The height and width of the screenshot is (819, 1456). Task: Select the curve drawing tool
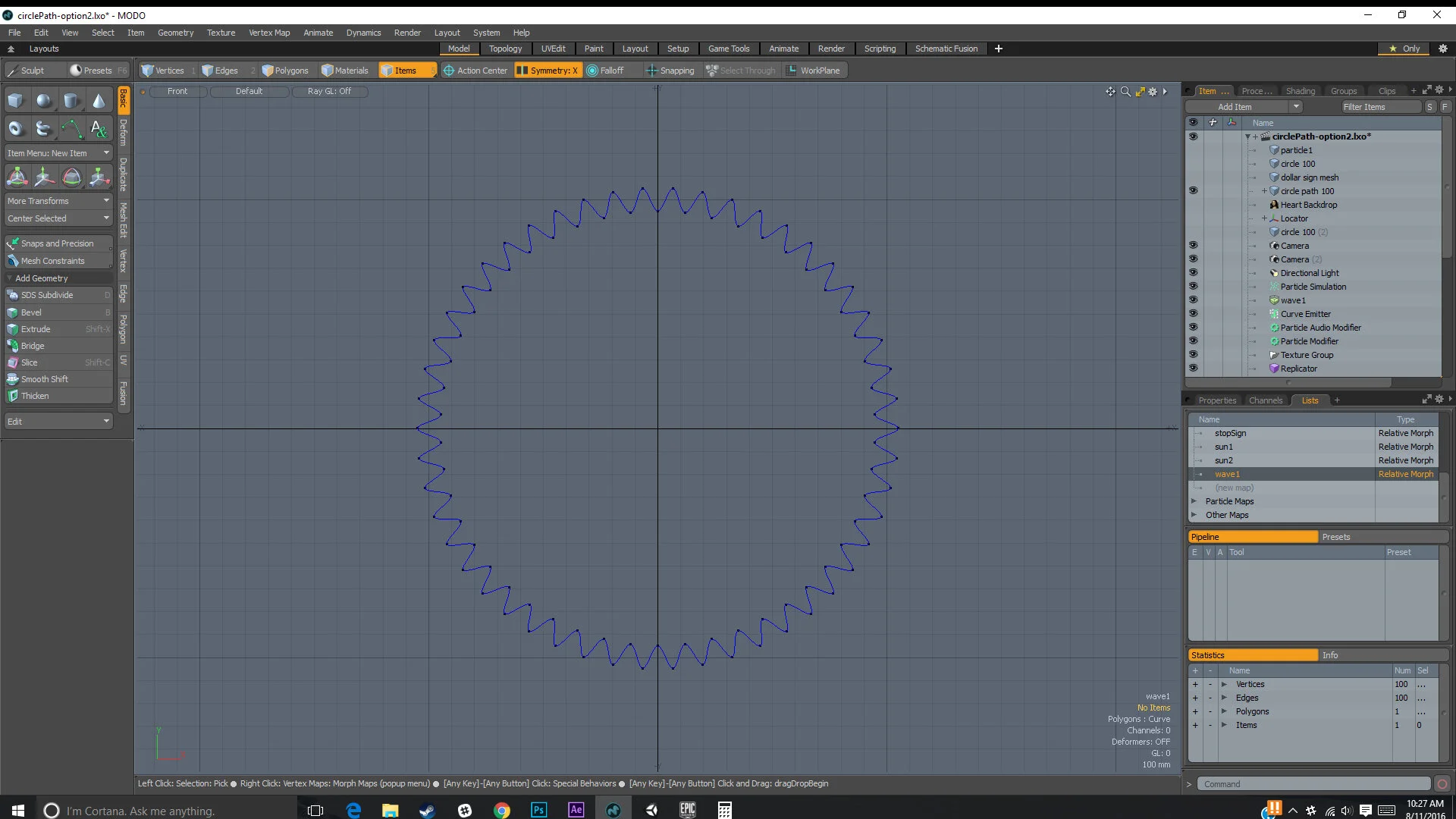(x=71, y=129)
